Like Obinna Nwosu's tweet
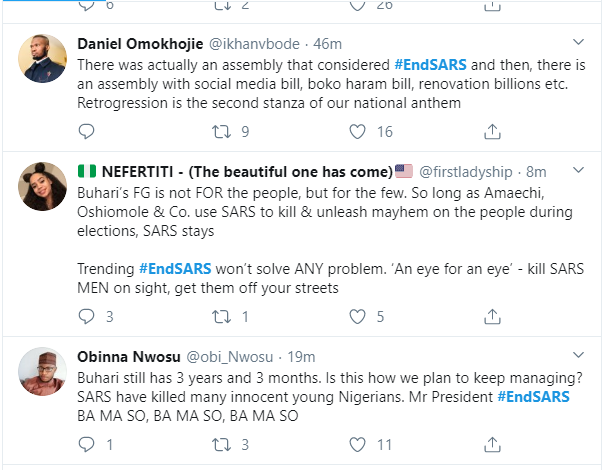Image resolution: width=606 pixels, height=470 pixels. [x=357, y=443]
